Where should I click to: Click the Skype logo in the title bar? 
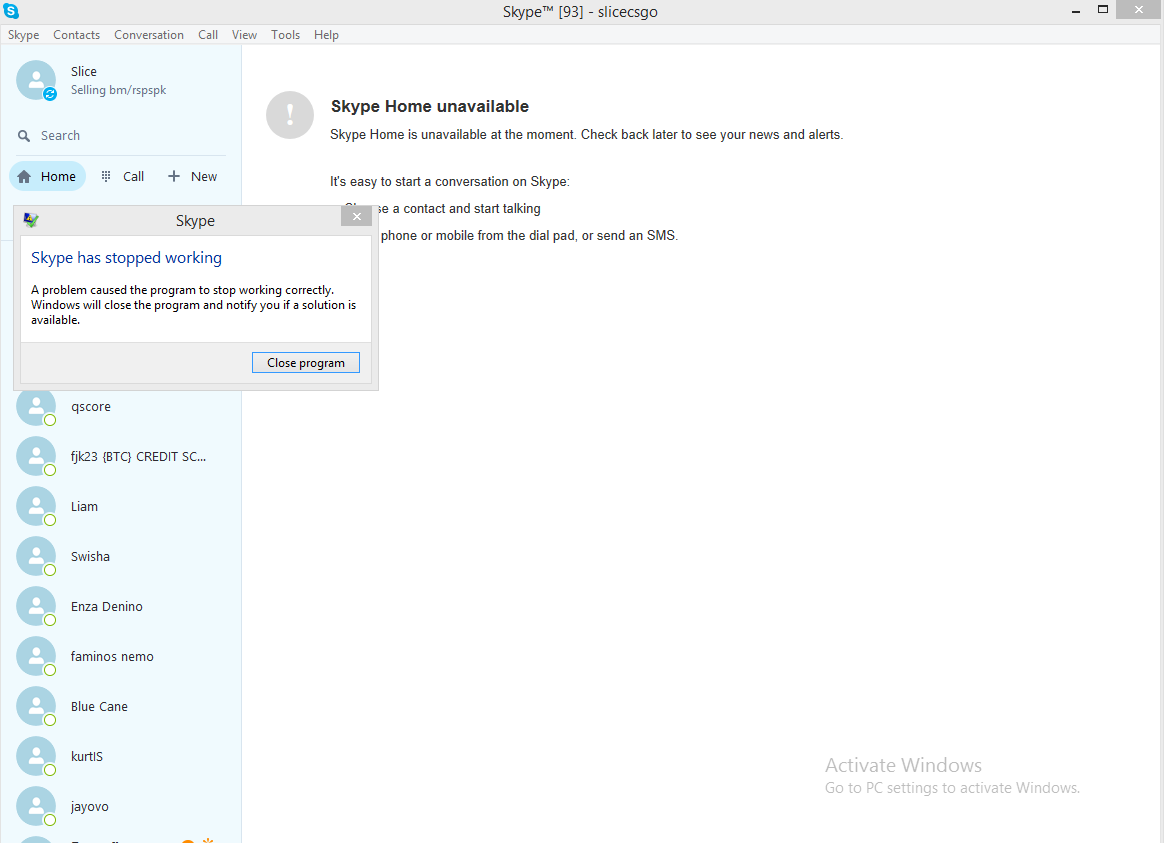11,11
